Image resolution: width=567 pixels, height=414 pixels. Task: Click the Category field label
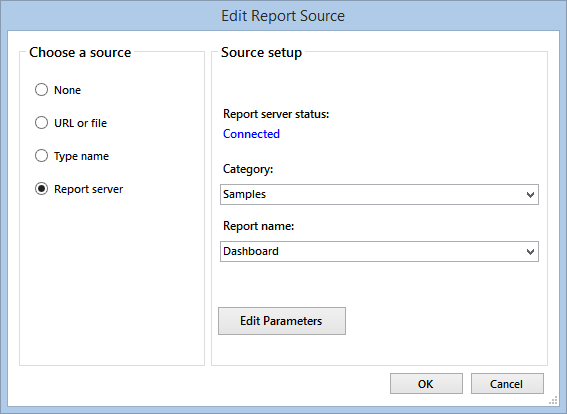tap(248, 169)
